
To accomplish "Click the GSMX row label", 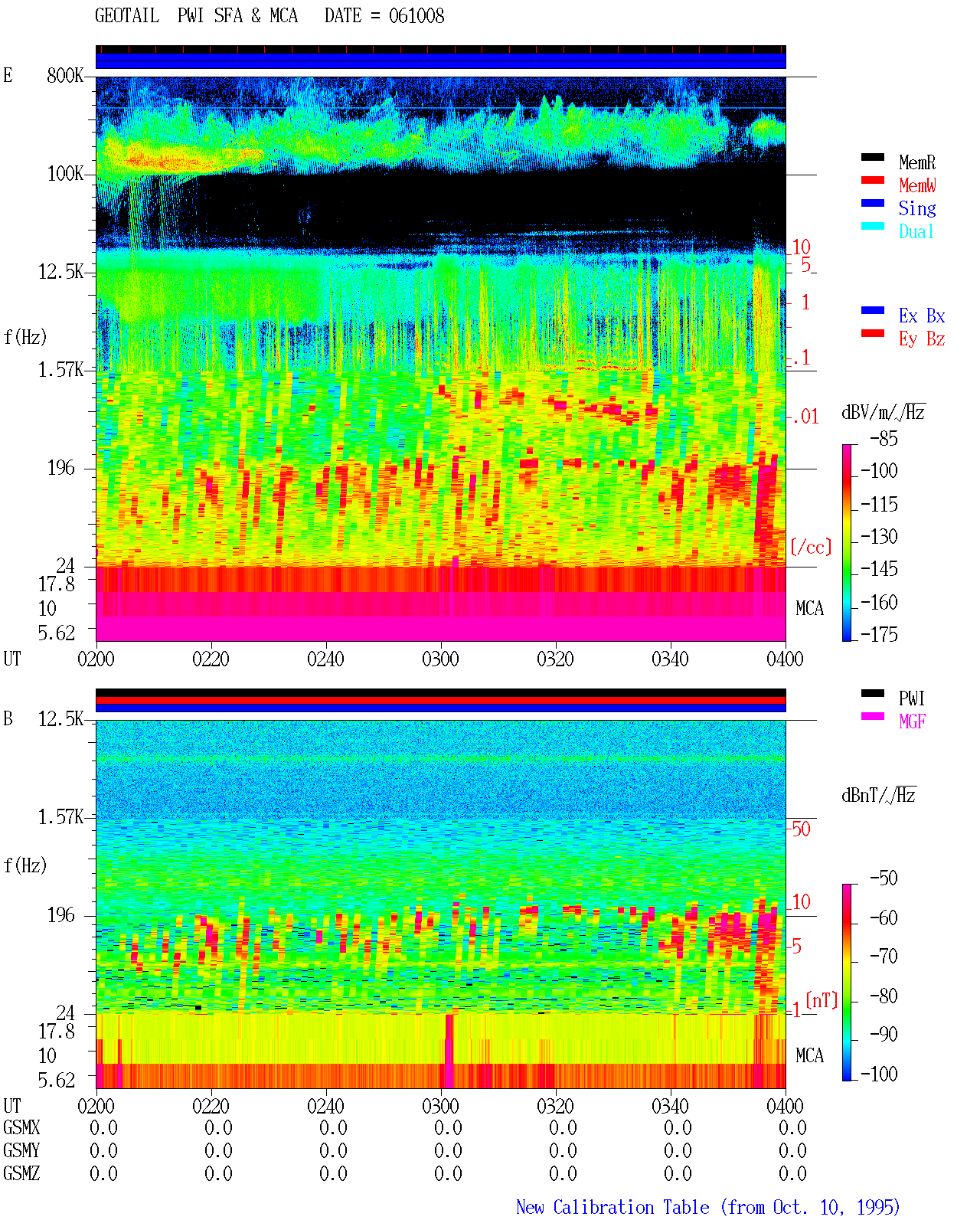I will tap(21, 1128).
